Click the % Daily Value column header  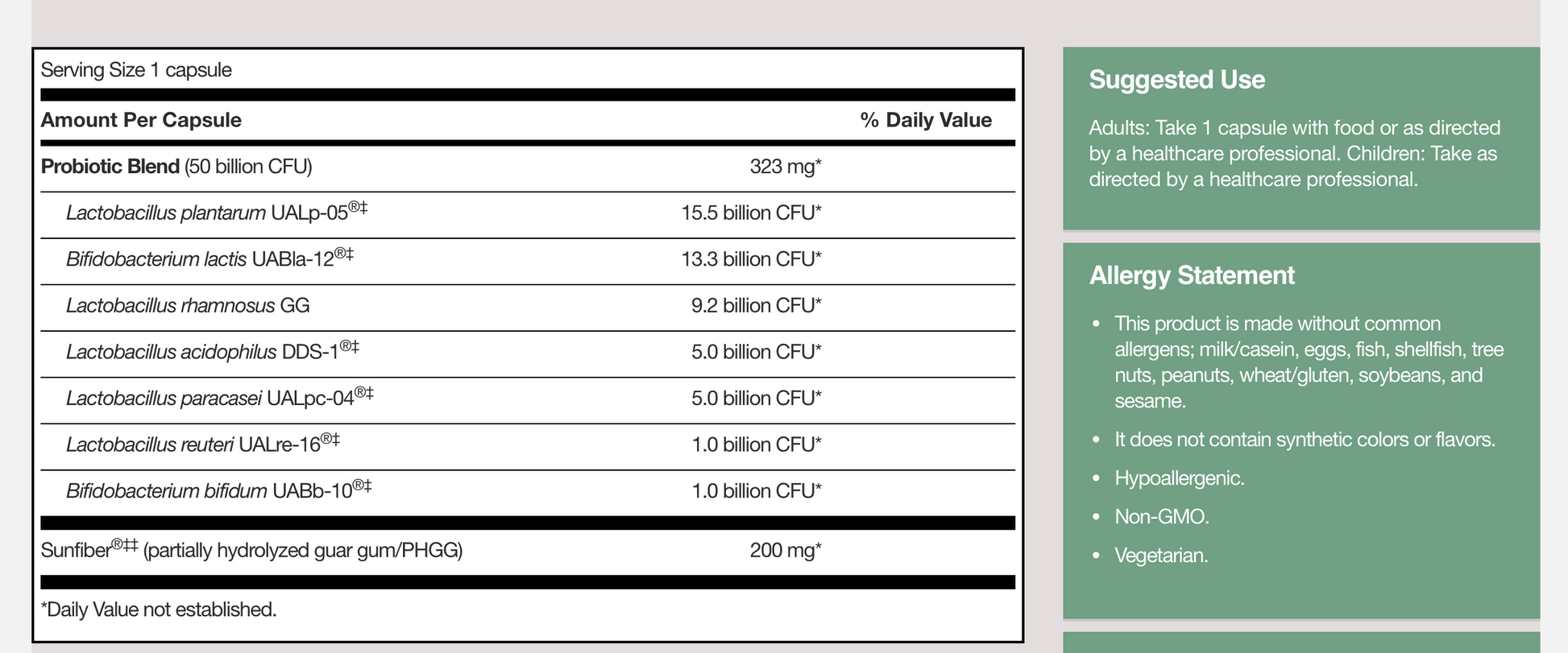(926, 120)
